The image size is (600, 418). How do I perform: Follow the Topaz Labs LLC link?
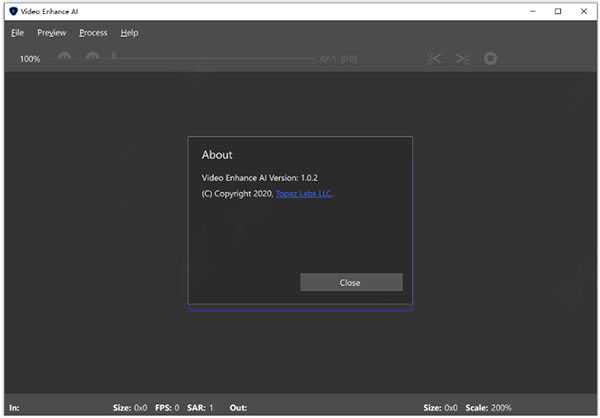pos(303,194)
